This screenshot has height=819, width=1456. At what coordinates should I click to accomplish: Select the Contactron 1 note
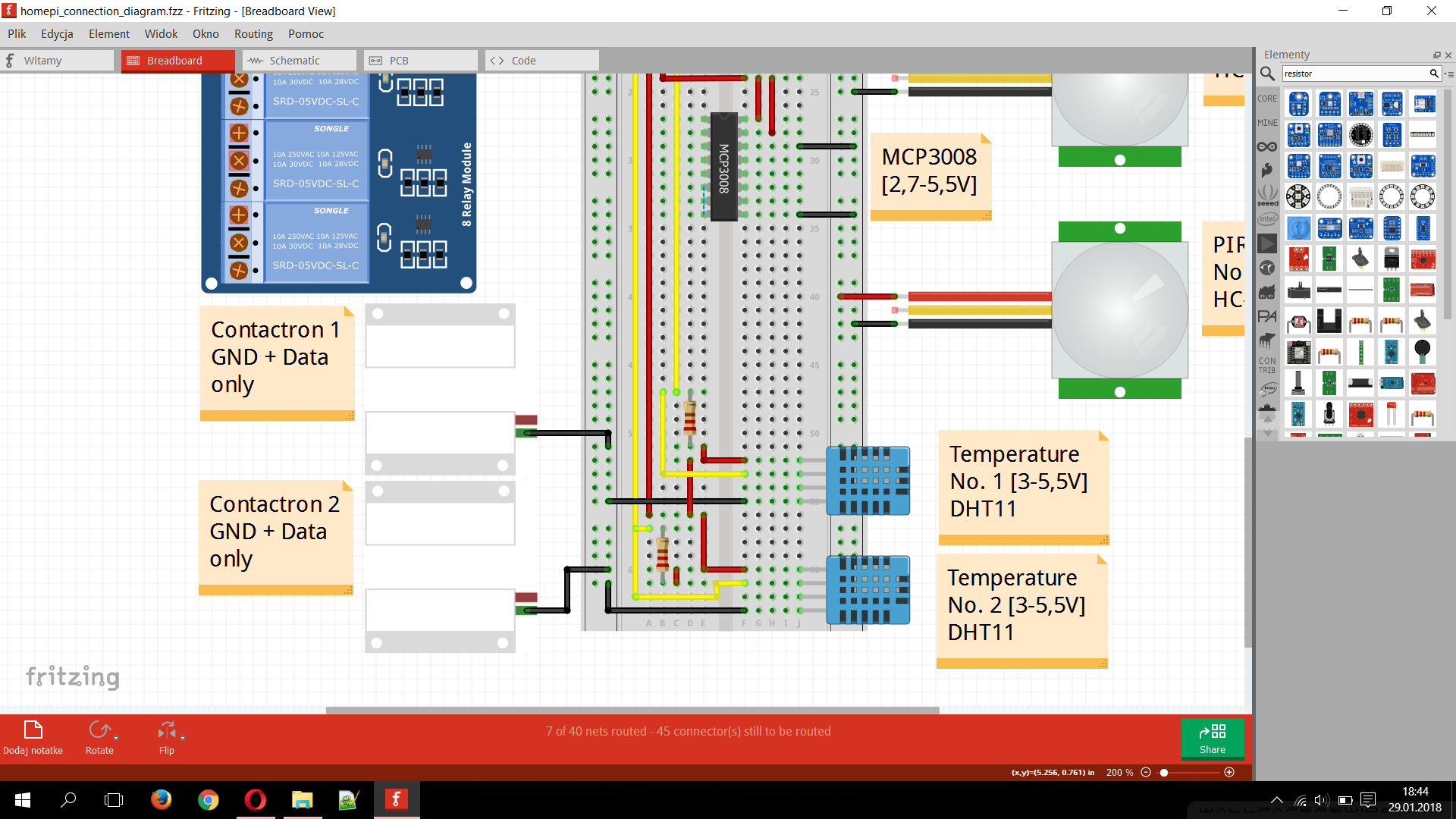(x=278, y=363)
